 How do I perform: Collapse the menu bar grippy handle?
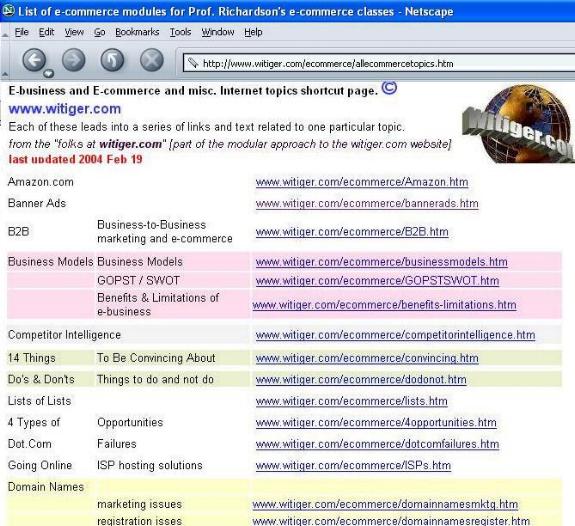(4, 34)
